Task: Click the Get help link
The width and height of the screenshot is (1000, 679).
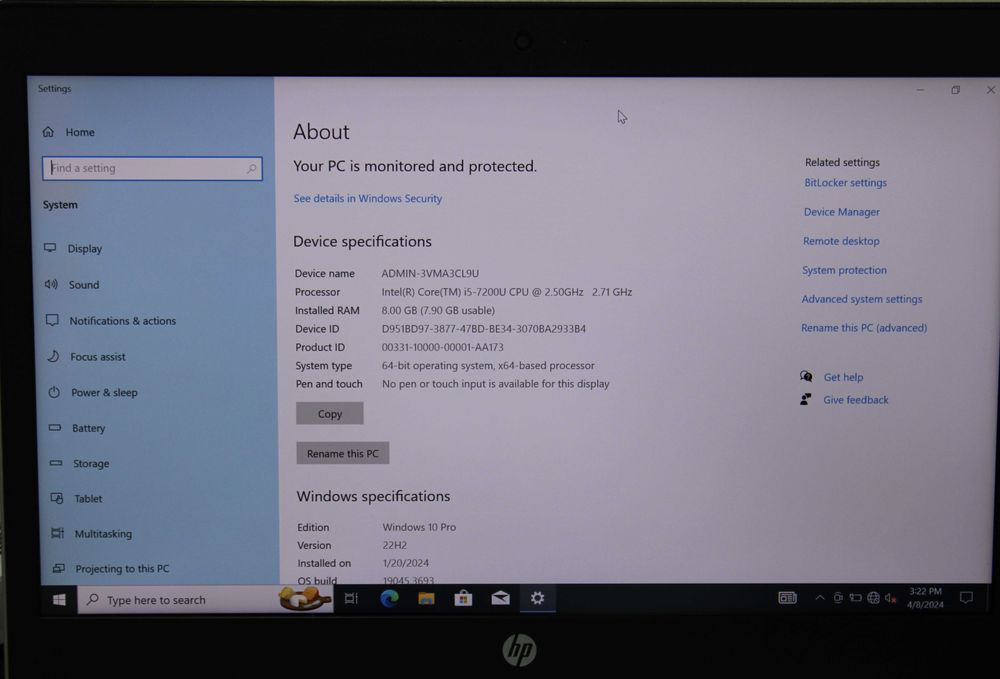Action: pyautogui.click(x=843, y=377)
